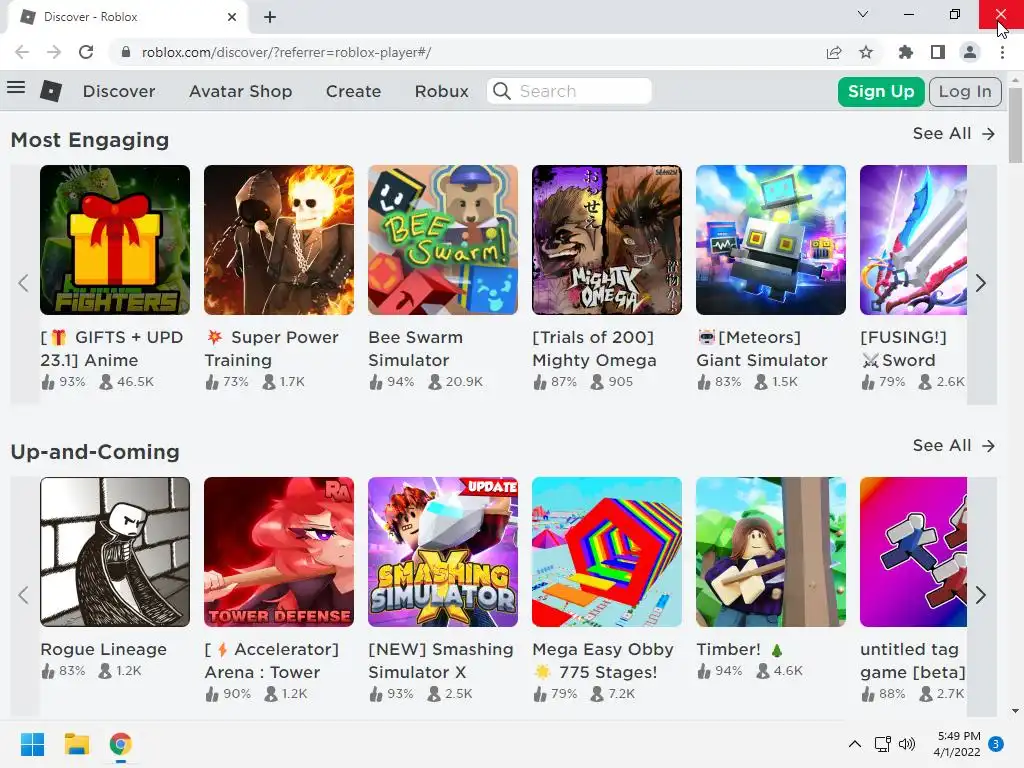
Task: Move Up-and-Coming carousel left arrow
Action: [24, 595]
